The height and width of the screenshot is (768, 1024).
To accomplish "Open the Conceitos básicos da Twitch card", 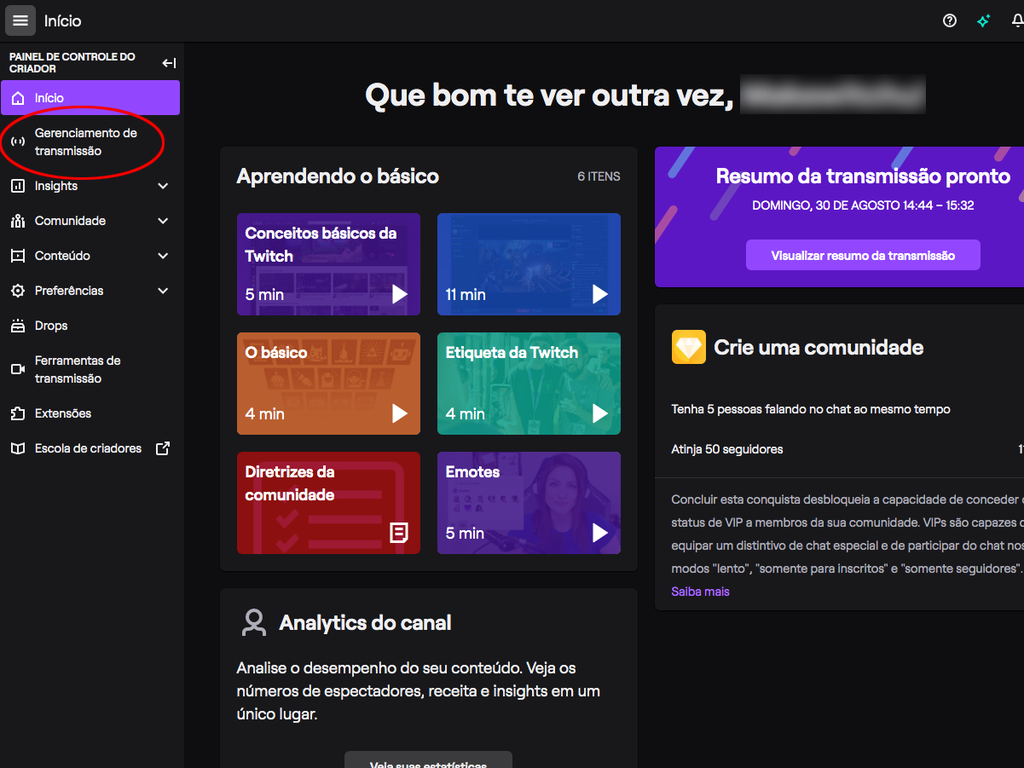I will pyautogui.click(x=328, y=264).
